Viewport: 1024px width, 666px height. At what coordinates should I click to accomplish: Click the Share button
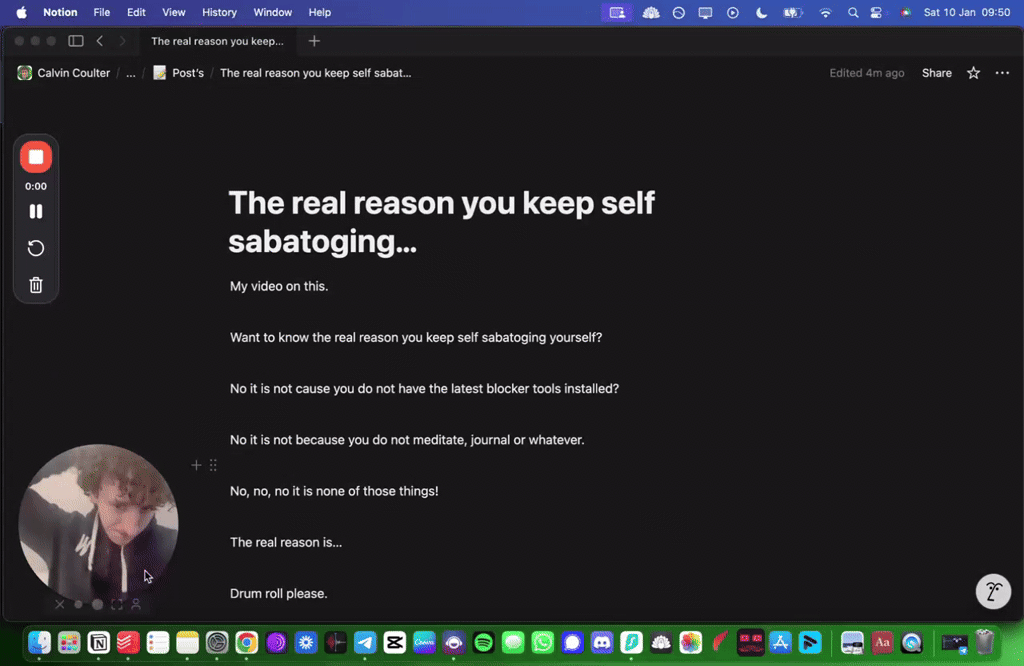[x=936, y=72]
